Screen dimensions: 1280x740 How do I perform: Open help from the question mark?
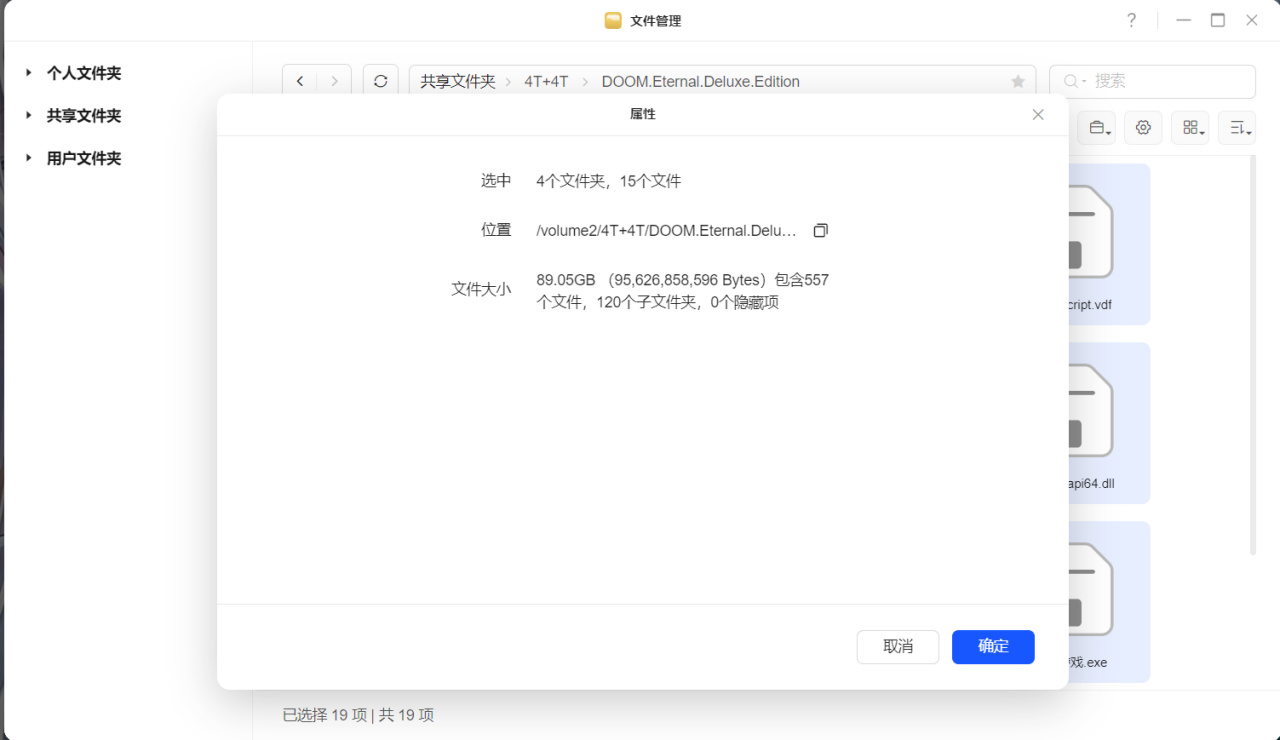coord(1131,20)
